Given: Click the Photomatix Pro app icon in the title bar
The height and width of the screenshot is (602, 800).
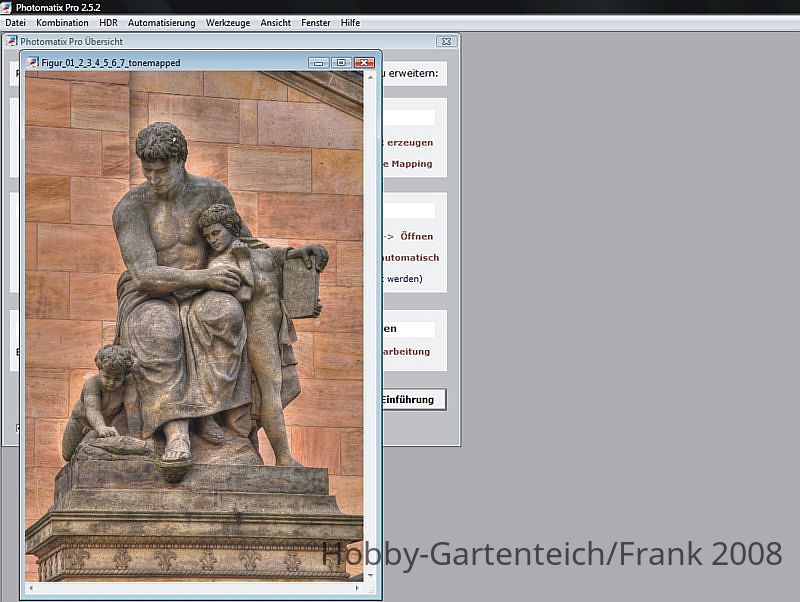Looking at the screenshot, I should coord(6,7).
